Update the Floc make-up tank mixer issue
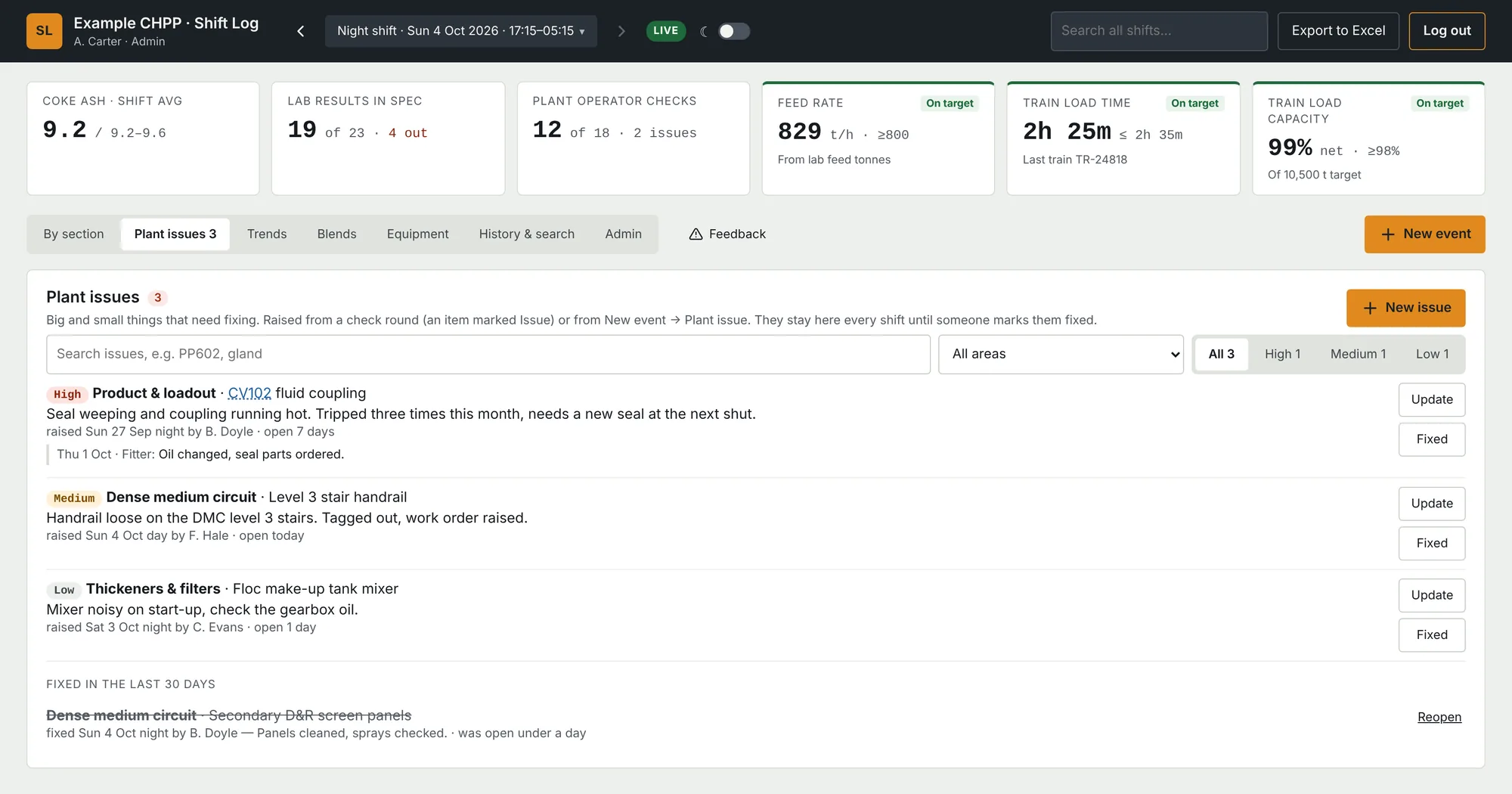 tap(1432, 595)
